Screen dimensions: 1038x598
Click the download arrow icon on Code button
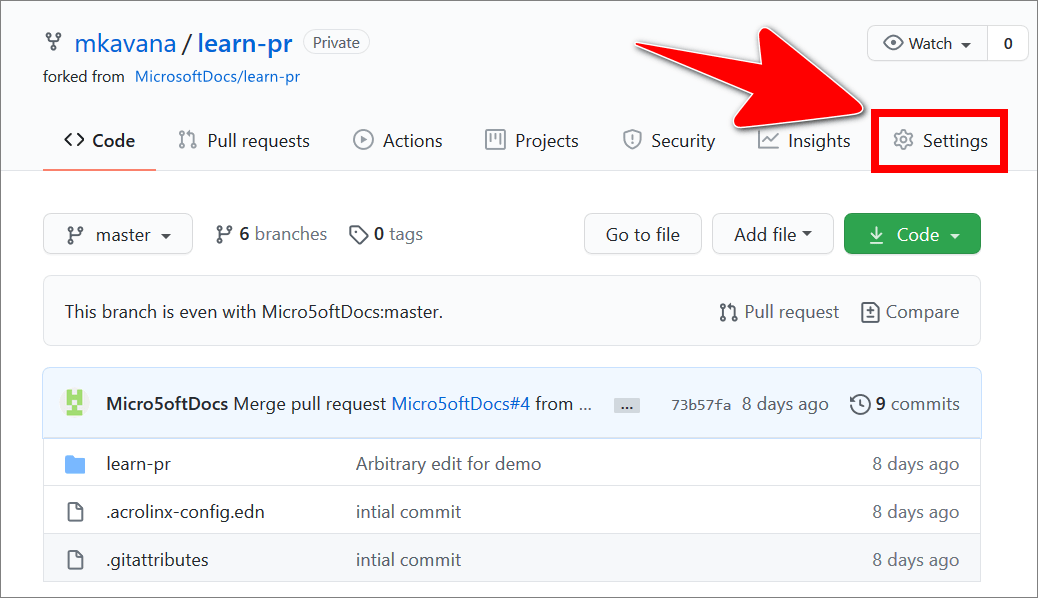[x=876, y=234]
